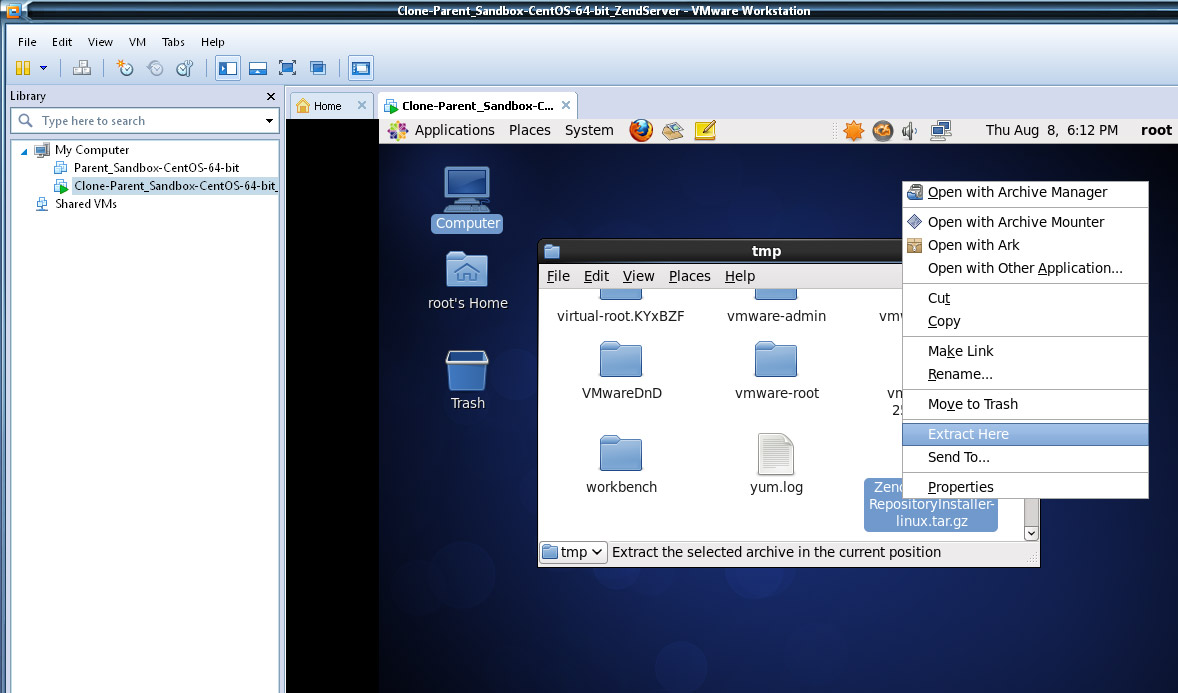Select Parent_Sandbox-CentOS-64-bit VM
The height and width of the screenshot is (693, 1178).
tap(156, 168)
